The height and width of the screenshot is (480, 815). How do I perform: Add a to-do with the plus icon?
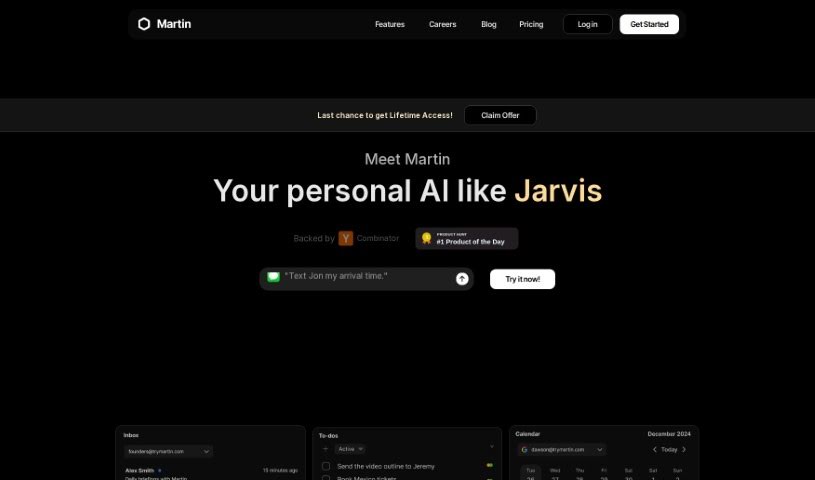[325, 449]
